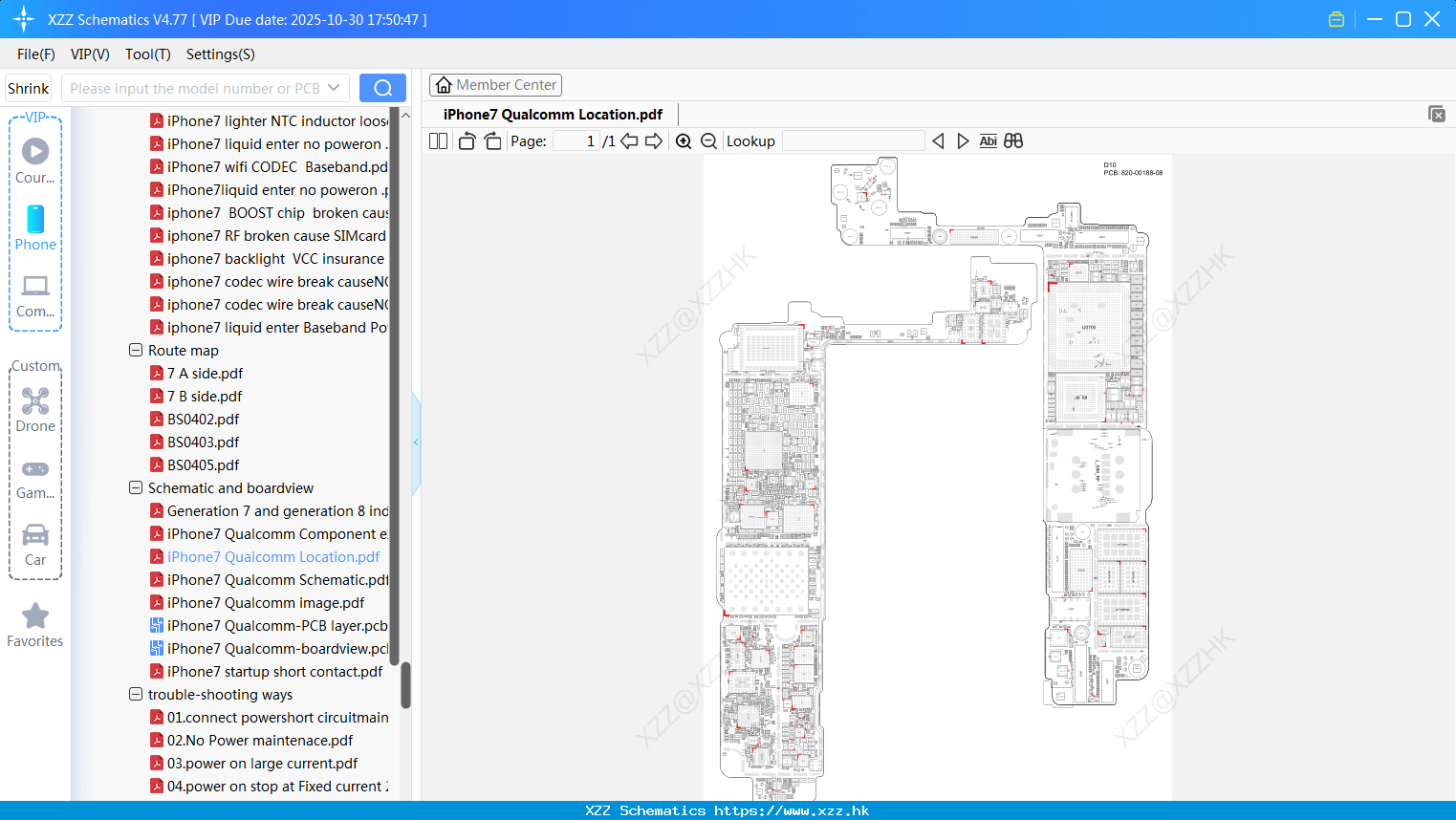Select the Phone category icon

(35, 227)
